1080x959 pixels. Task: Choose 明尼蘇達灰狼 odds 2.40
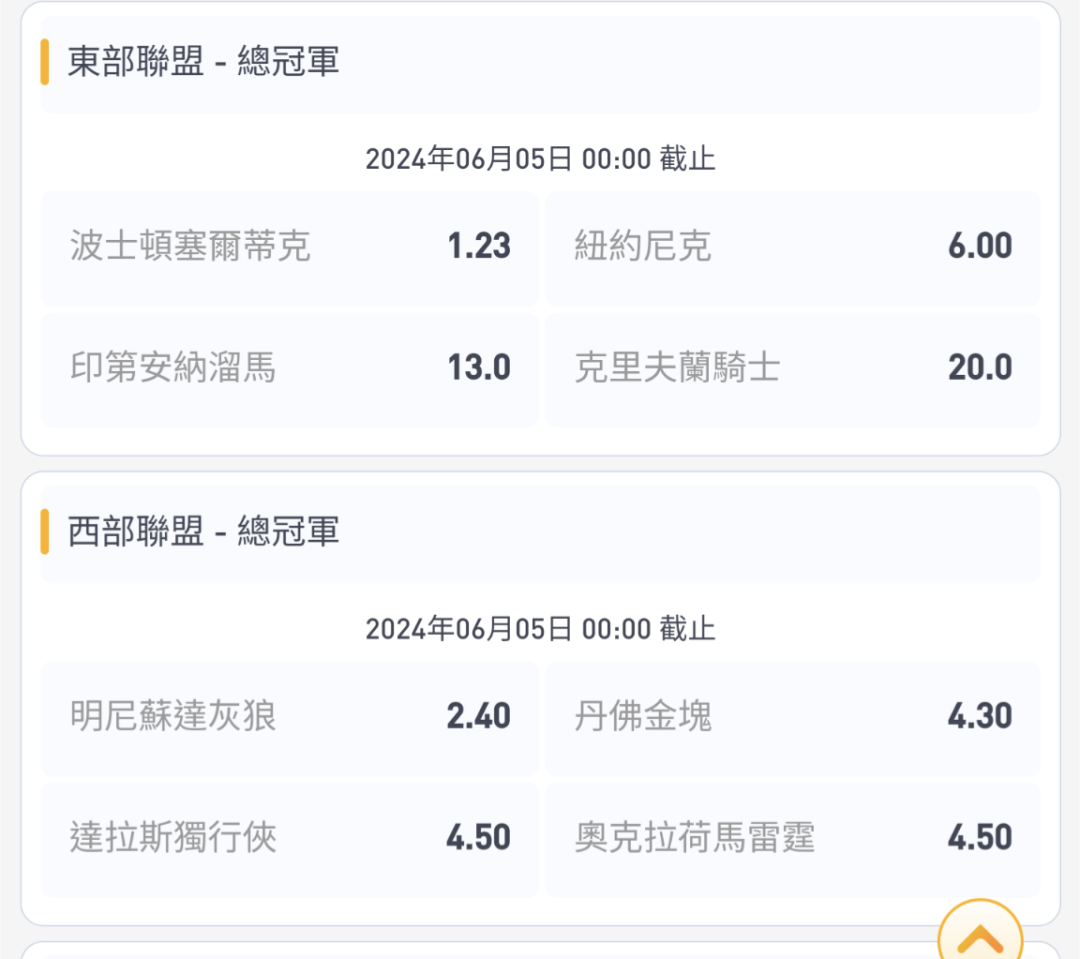[x=290, y=719]
